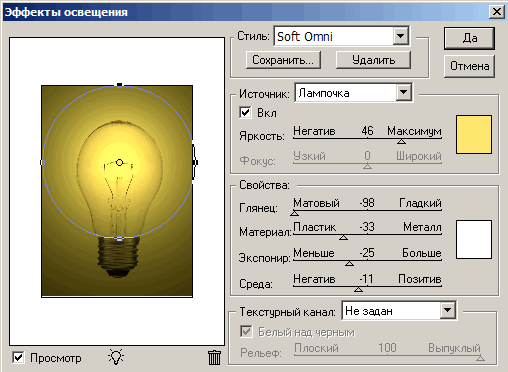Click the light center point in preview
The width and height of the screenshot is (508, 372).
[x=119, y=163]
